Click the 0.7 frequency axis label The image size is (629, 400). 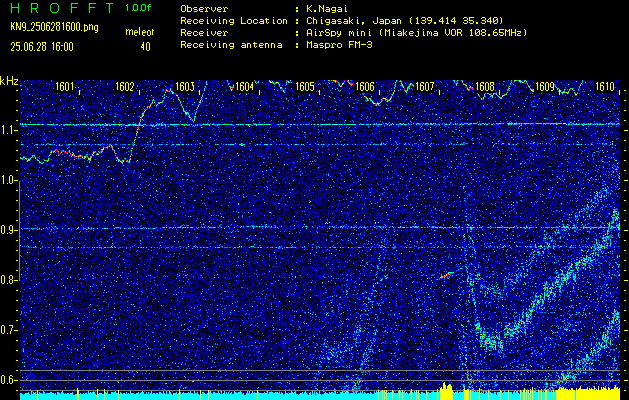coord(8,330)
